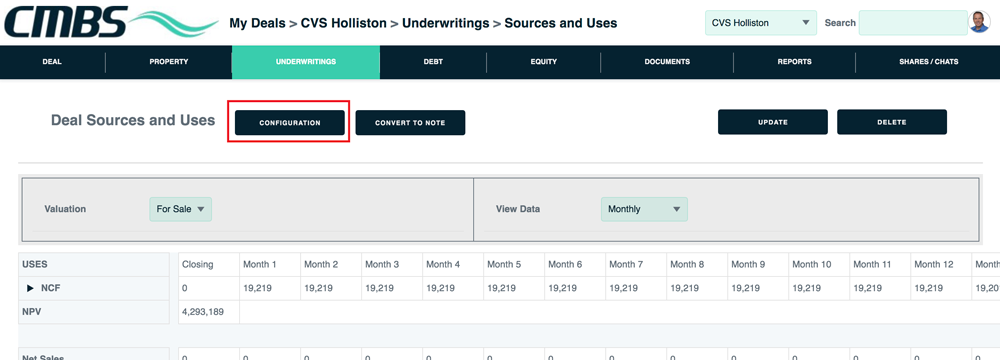Click the Update button
This screenshot has width=1000, height=360.
[x=773, y=122]
